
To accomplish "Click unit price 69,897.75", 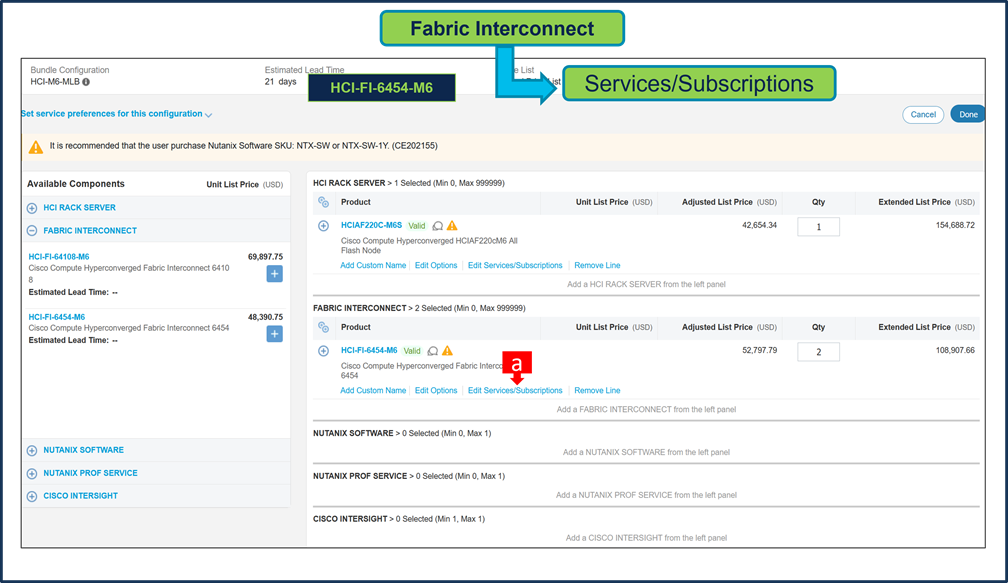I will (x=266, y=256).
